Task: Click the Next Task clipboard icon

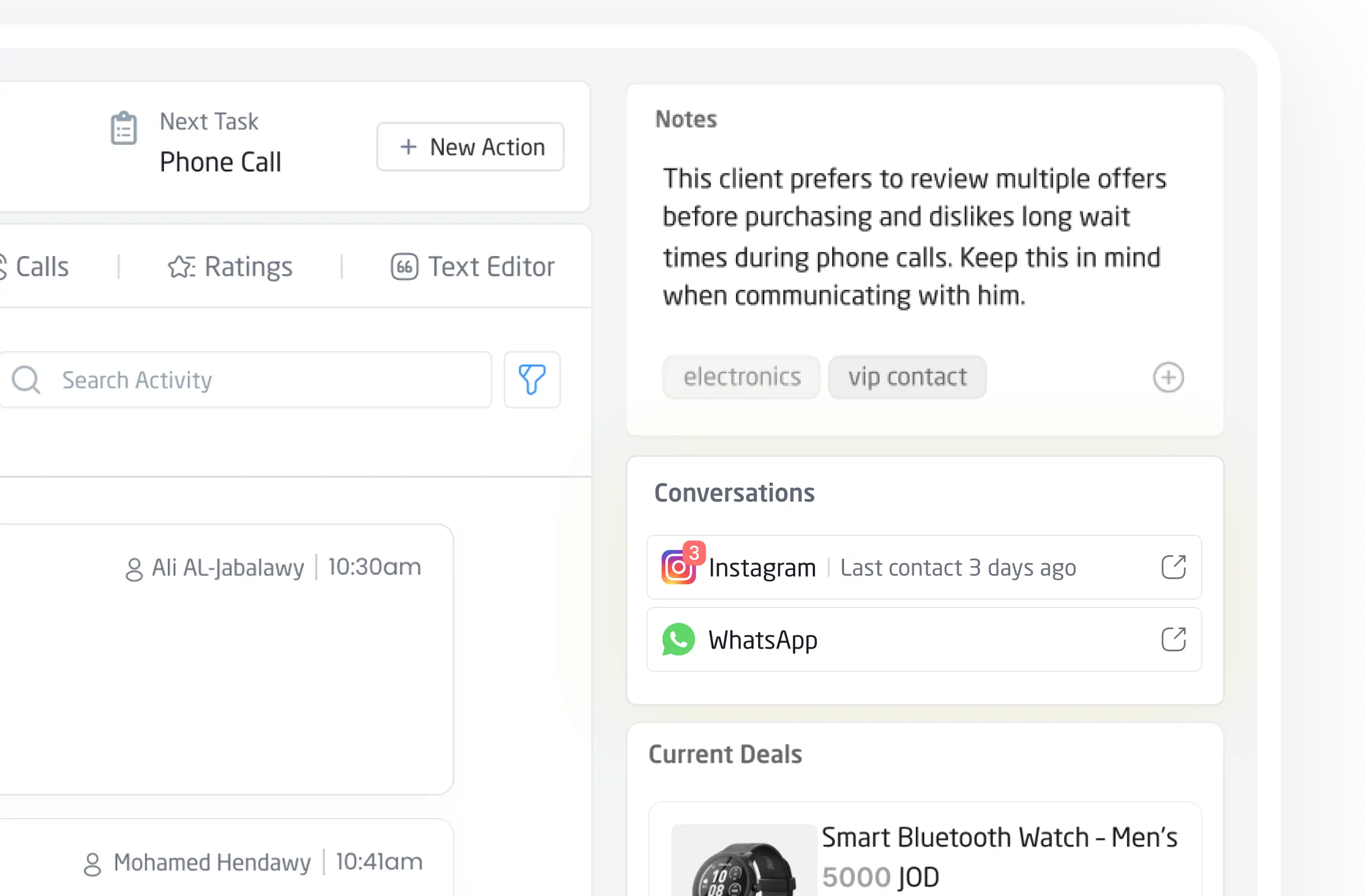Action: [124, 129]
